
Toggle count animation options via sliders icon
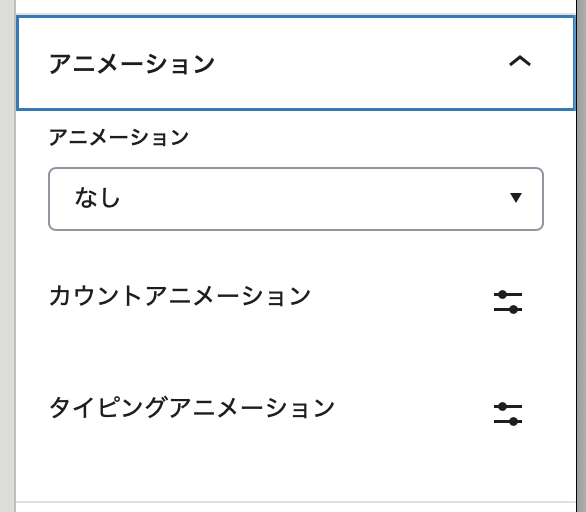[x=508, y=302]
